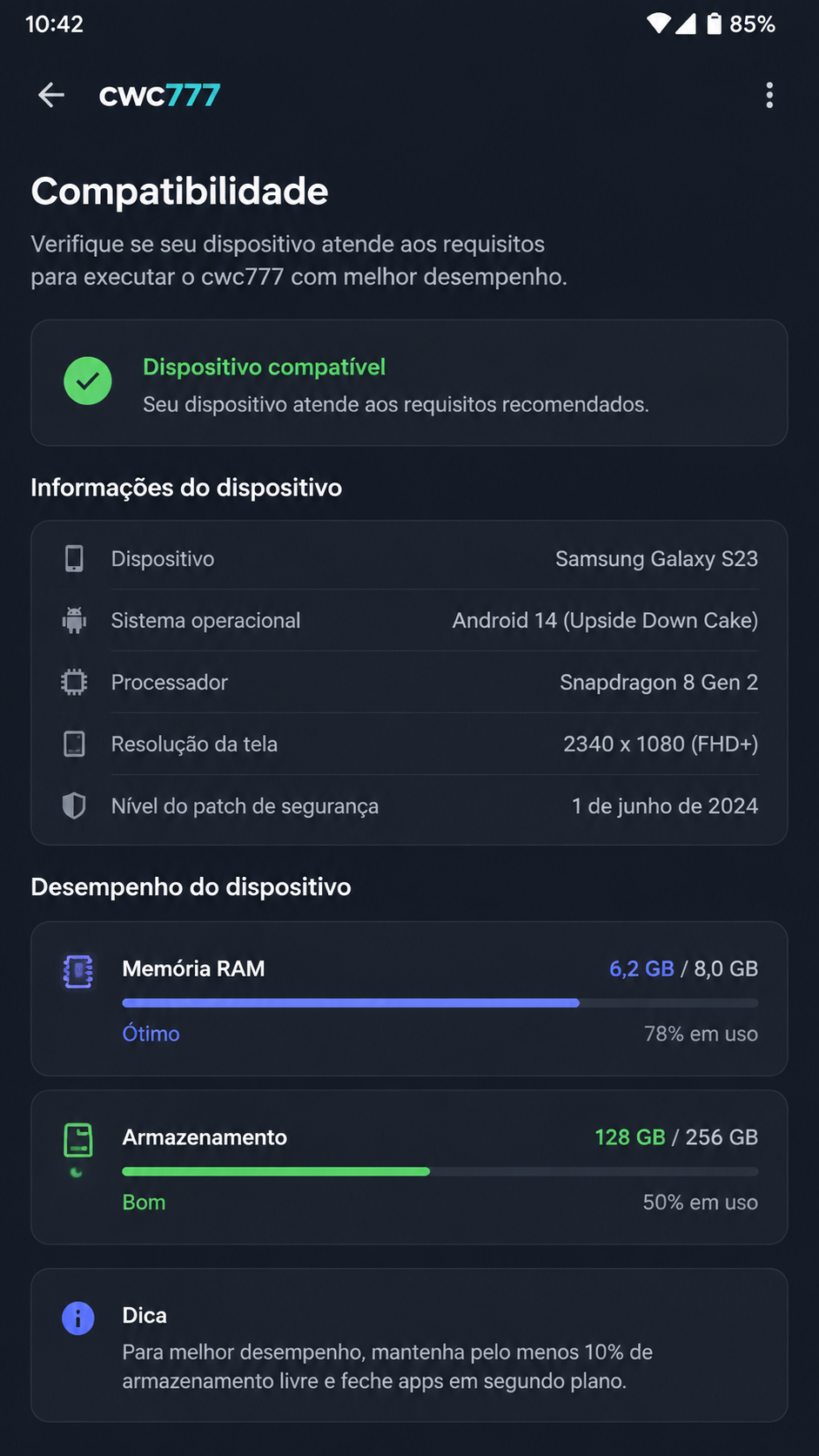Tap the processor chip icon

click(x=75, y=682)
